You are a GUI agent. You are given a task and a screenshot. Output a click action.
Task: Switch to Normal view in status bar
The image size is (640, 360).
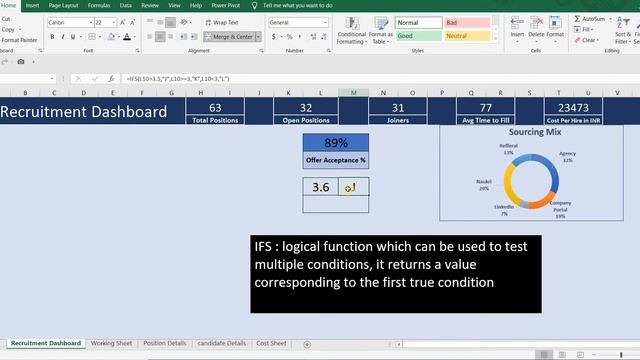pos(544,355)
